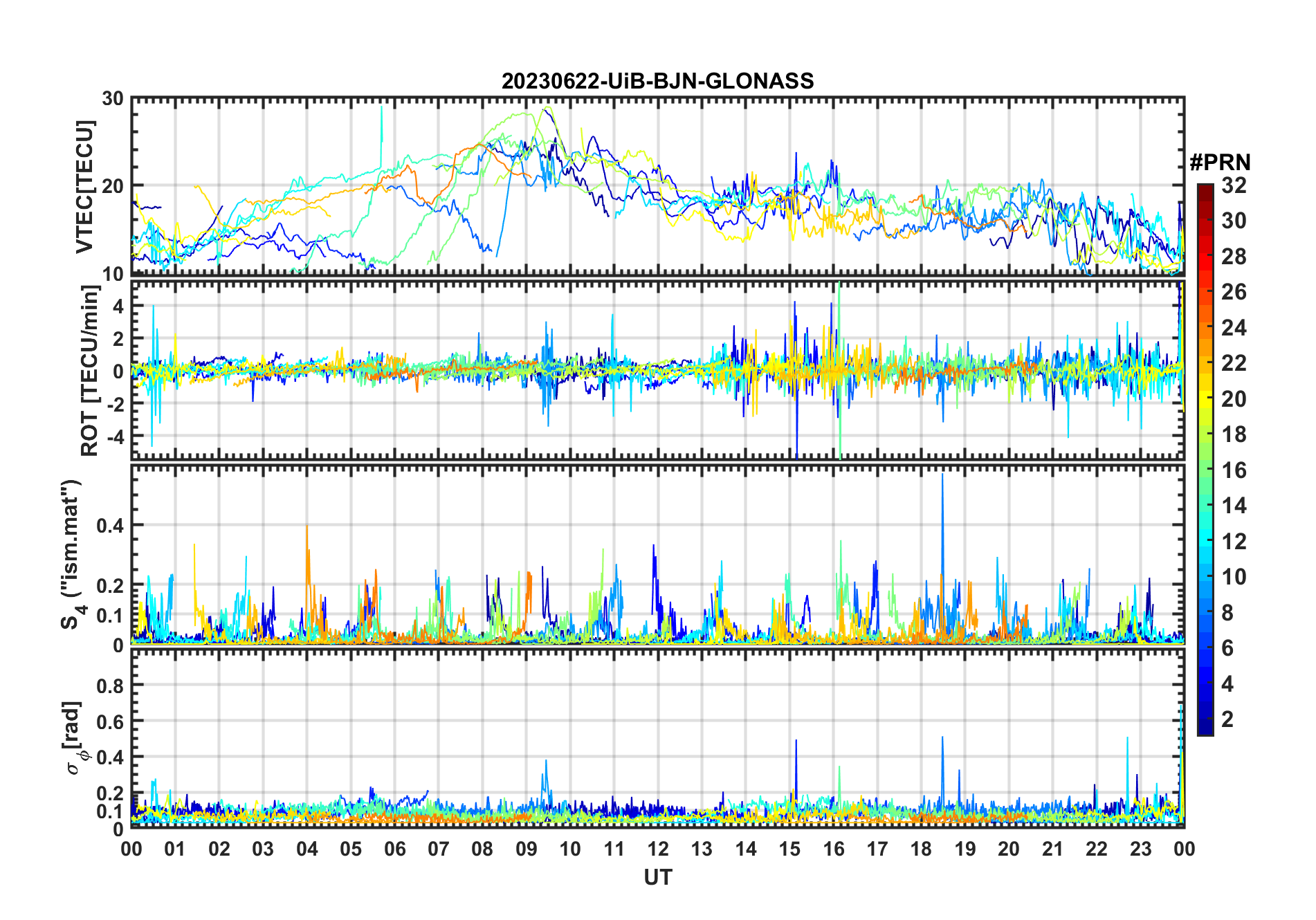Image resolution: width=1316 pixels, height=920 pixels.
Task: Click the VTEC[TECU] y-axis label
Action: pos(84,187)
